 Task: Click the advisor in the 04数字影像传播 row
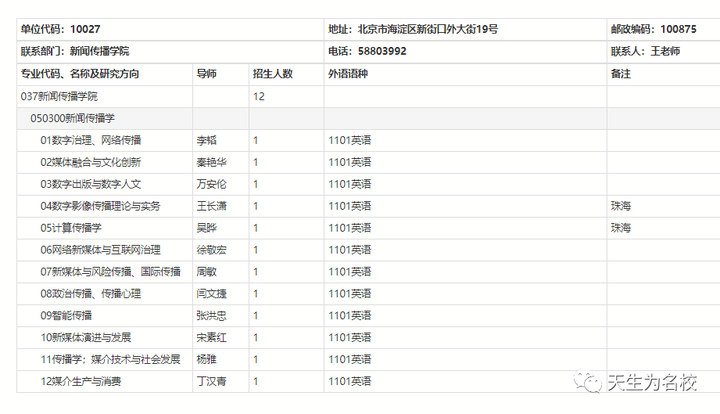tap(211, 206)
